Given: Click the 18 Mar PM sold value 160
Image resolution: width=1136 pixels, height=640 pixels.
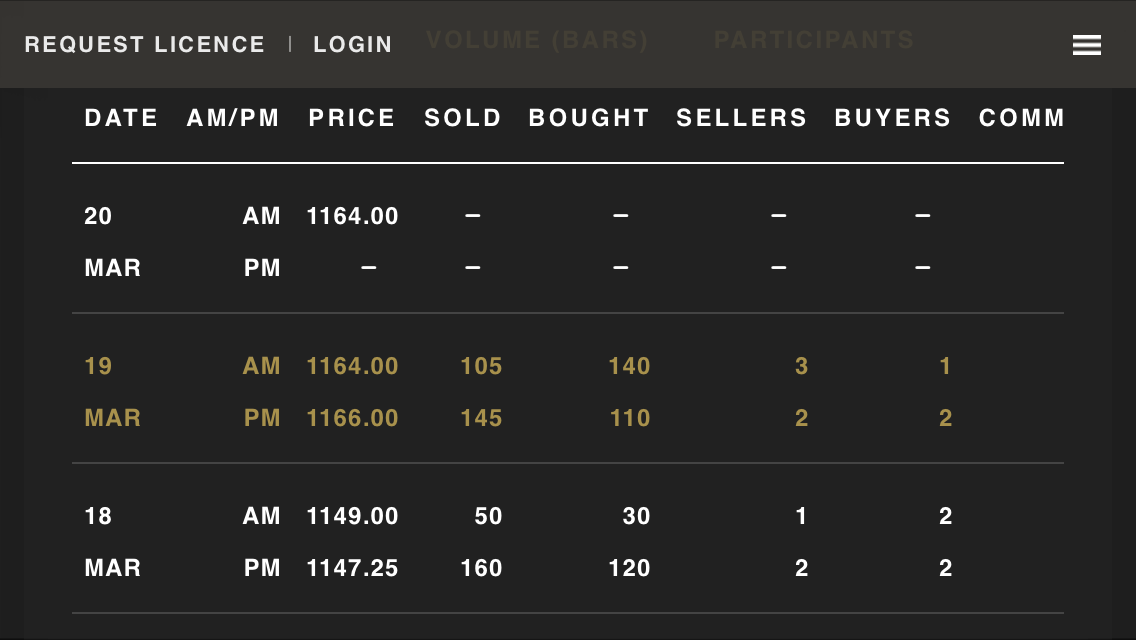Looking at the screenshot, I should click(x=481, y=568).
